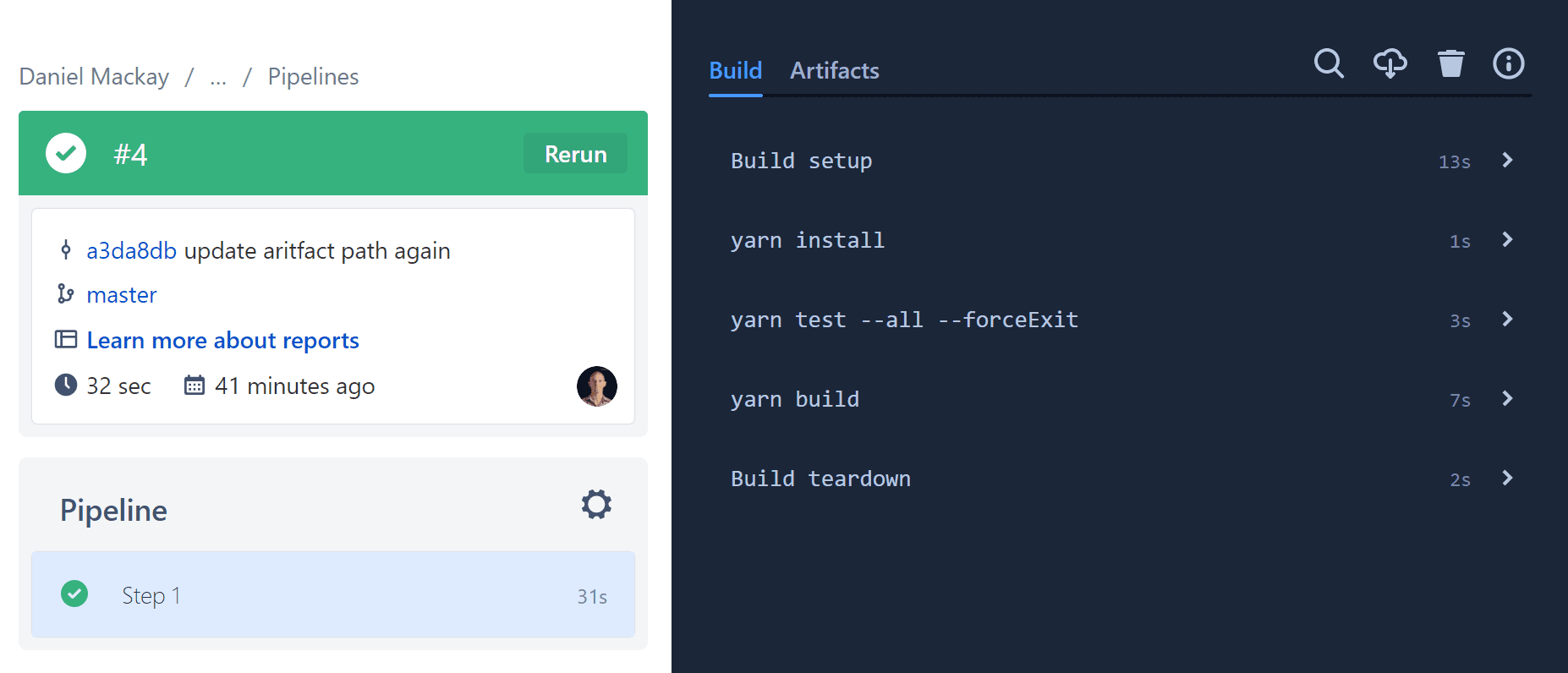Click the Step 1 success status icon

[74, 594]
